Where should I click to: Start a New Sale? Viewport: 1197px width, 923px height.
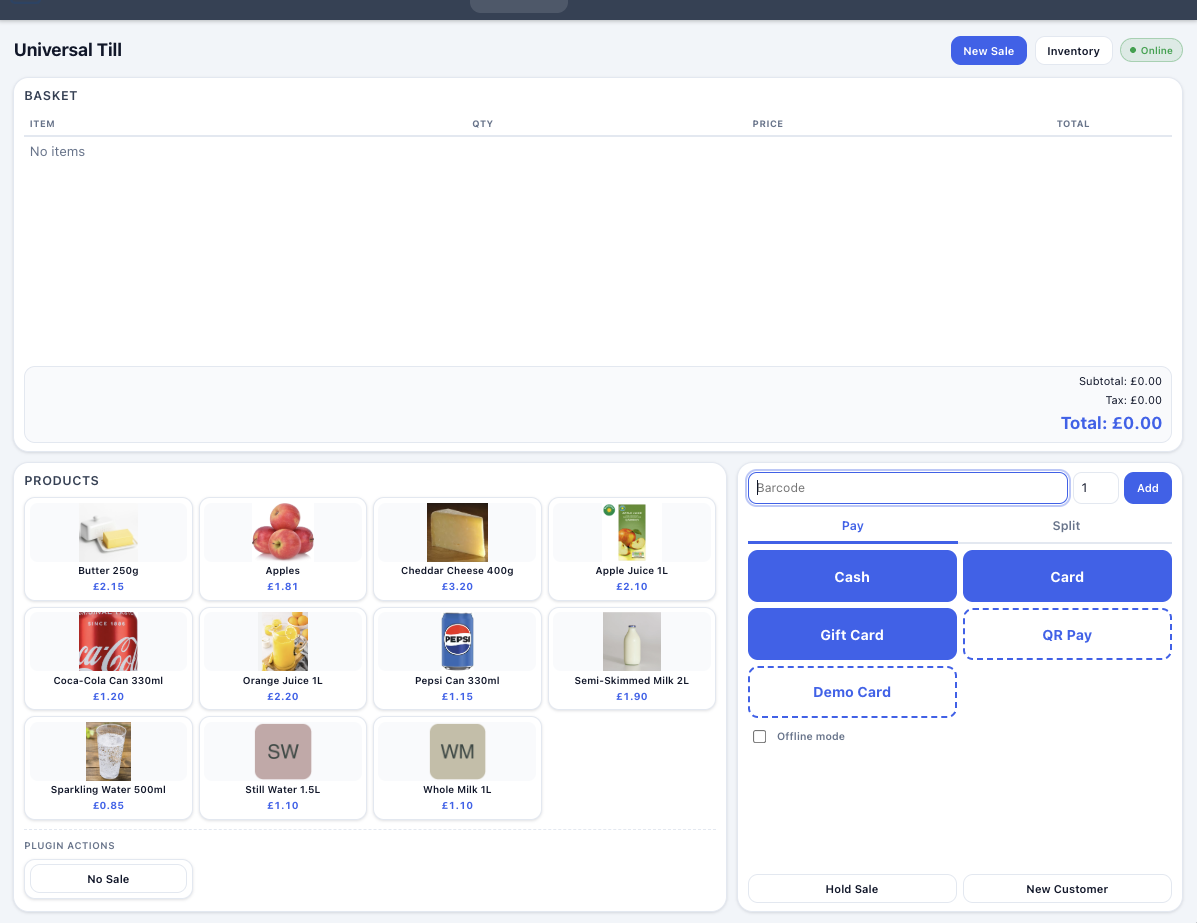point(988,51)
